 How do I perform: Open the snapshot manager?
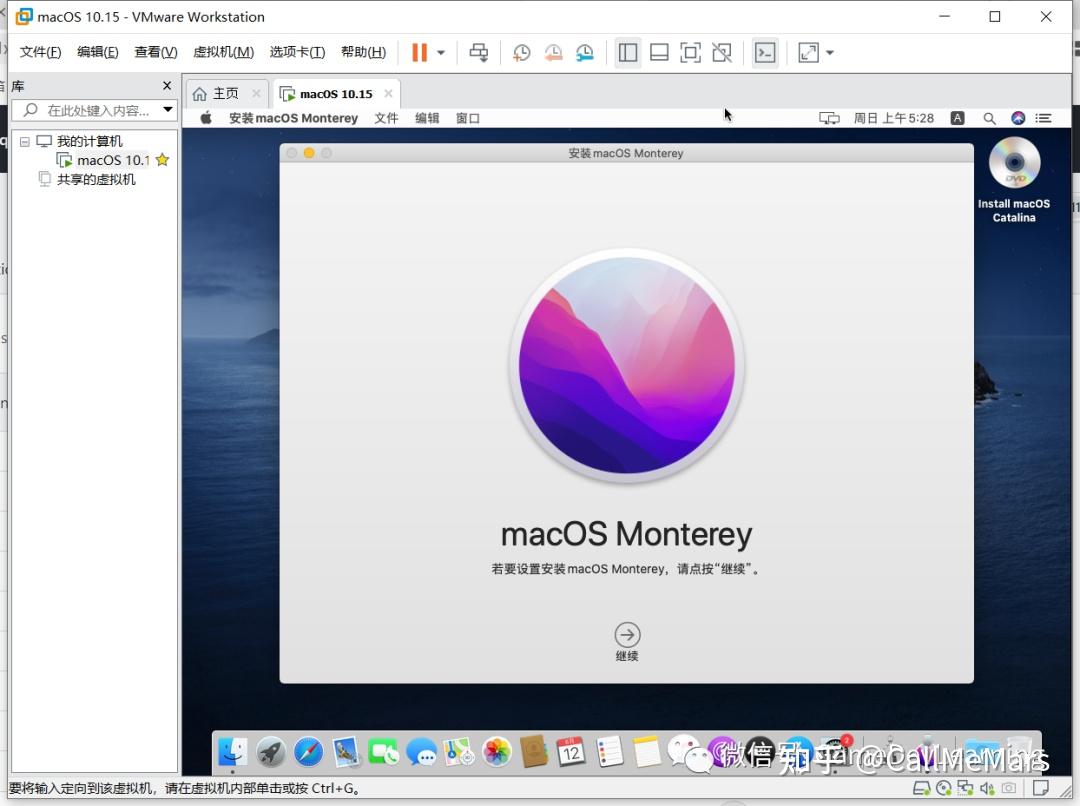tap(585, 52)
